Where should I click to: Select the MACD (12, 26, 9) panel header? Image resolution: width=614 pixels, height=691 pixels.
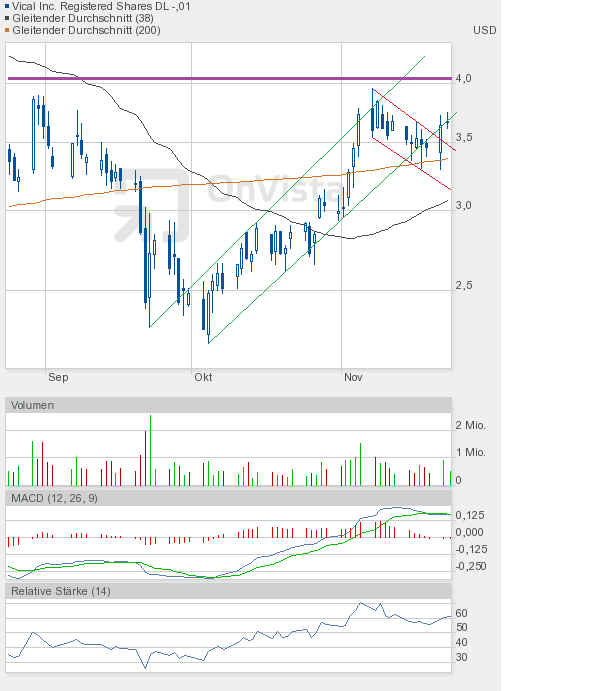coord(54,498)
